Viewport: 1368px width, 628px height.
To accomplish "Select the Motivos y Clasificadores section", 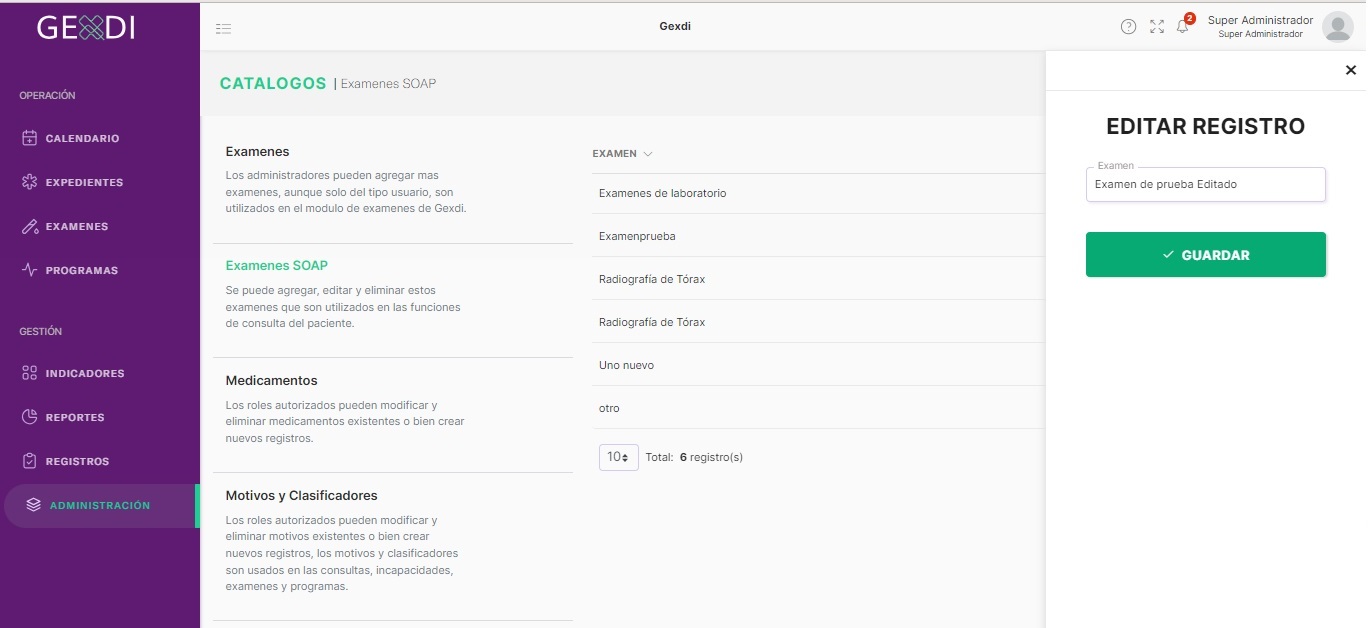I will 302,495.
